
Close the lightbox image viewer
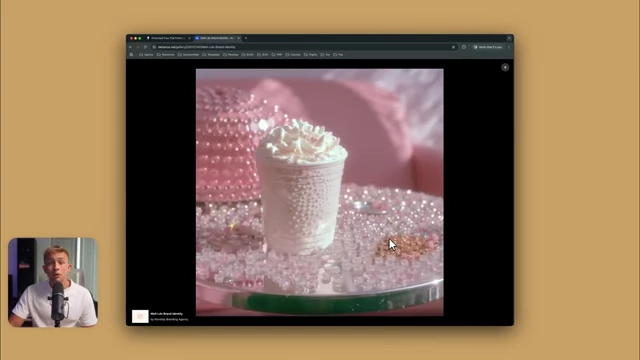(505, 67)
